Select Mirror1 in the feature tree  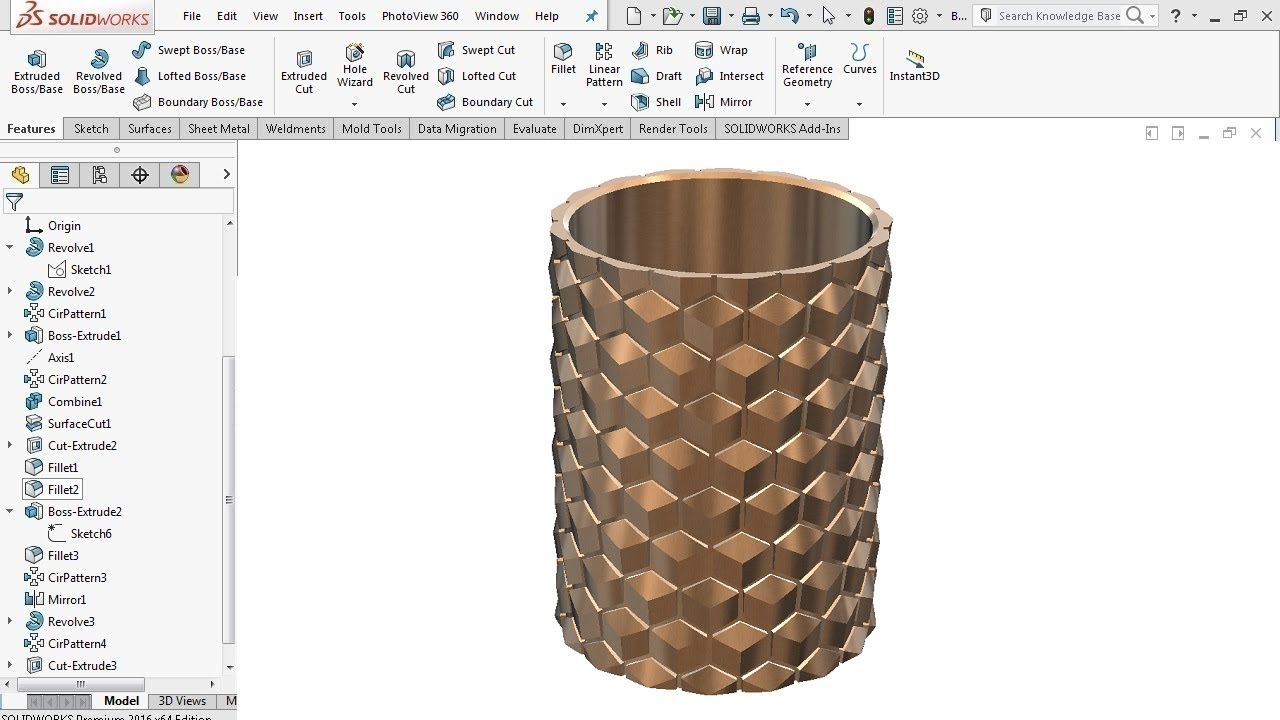coord(56,599)
